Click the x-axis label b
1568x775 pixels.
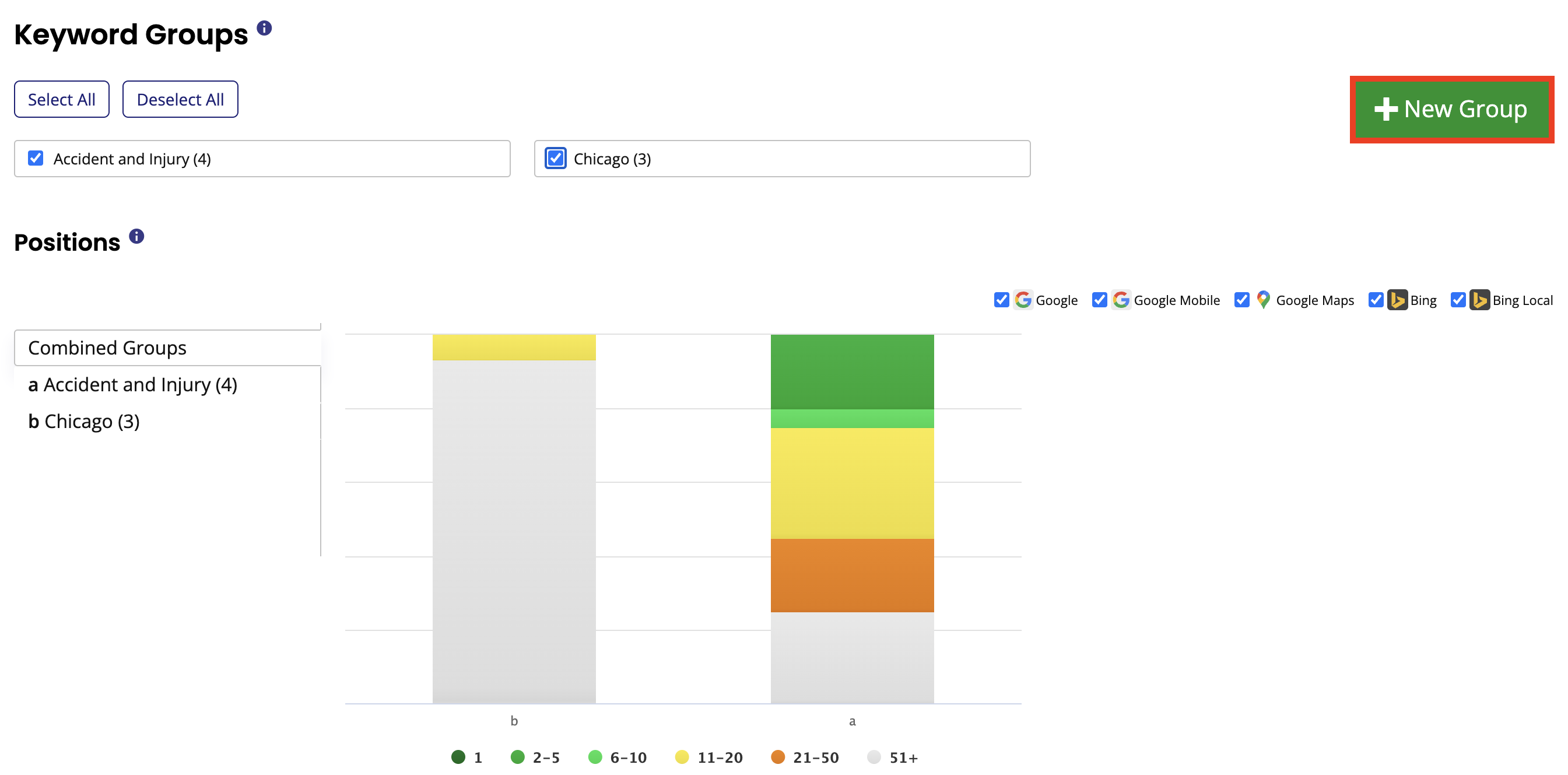514,721
